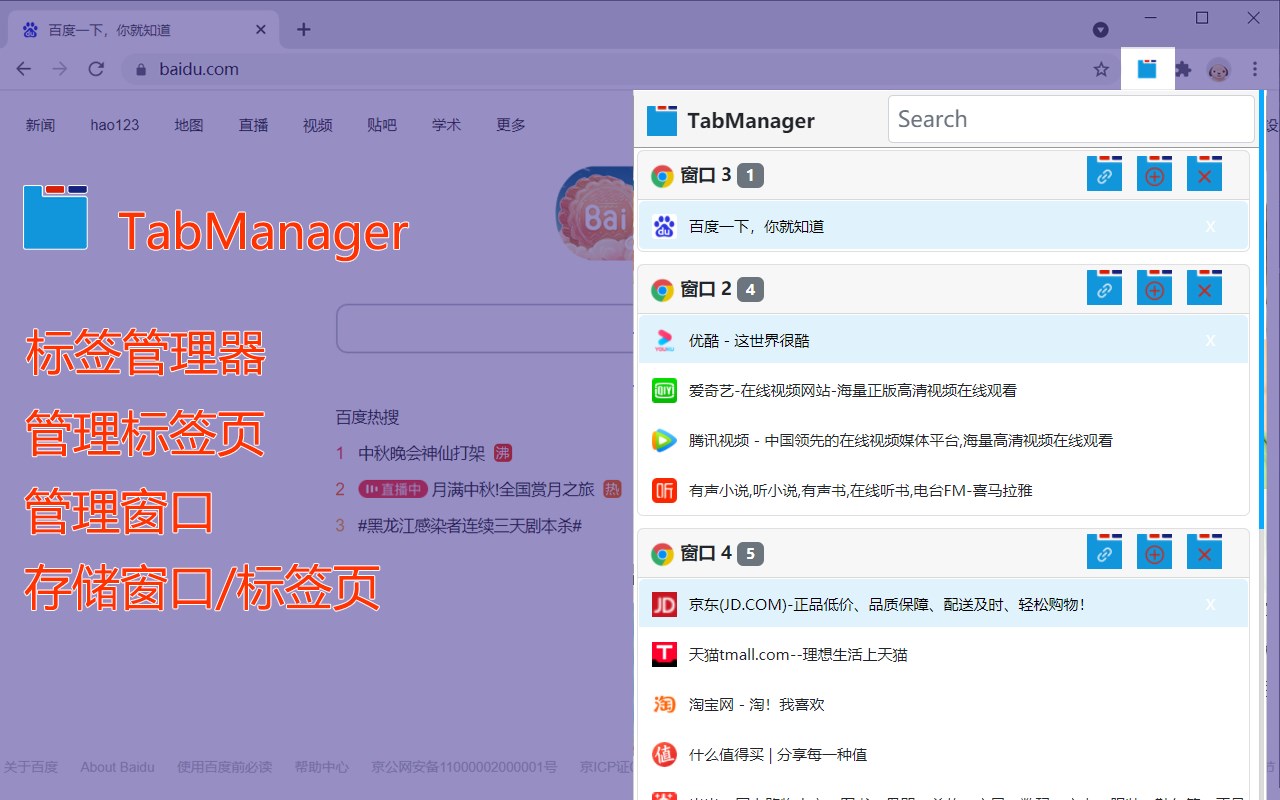This screenshot has height=800, width=1280.
Task: Switch to the 优酷 - 这世界很酷 tab
Action: 943,340
